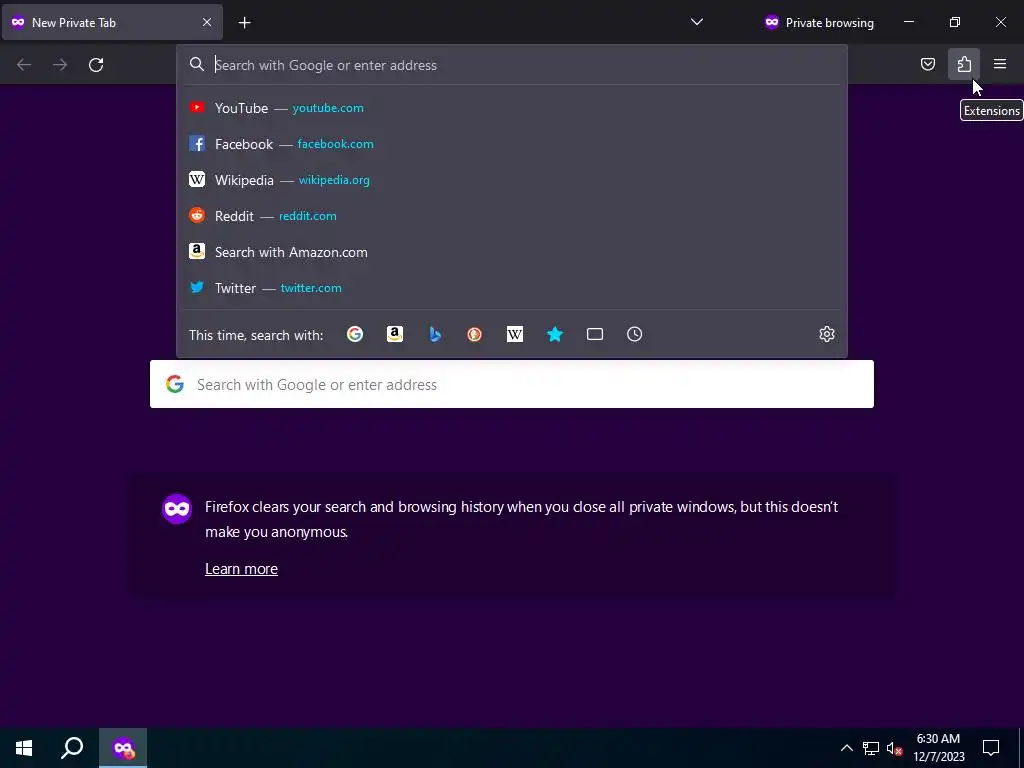Choose the Reddit suggestion
The height and width of the screenshot is (768, 1024).
click(512, 216)
